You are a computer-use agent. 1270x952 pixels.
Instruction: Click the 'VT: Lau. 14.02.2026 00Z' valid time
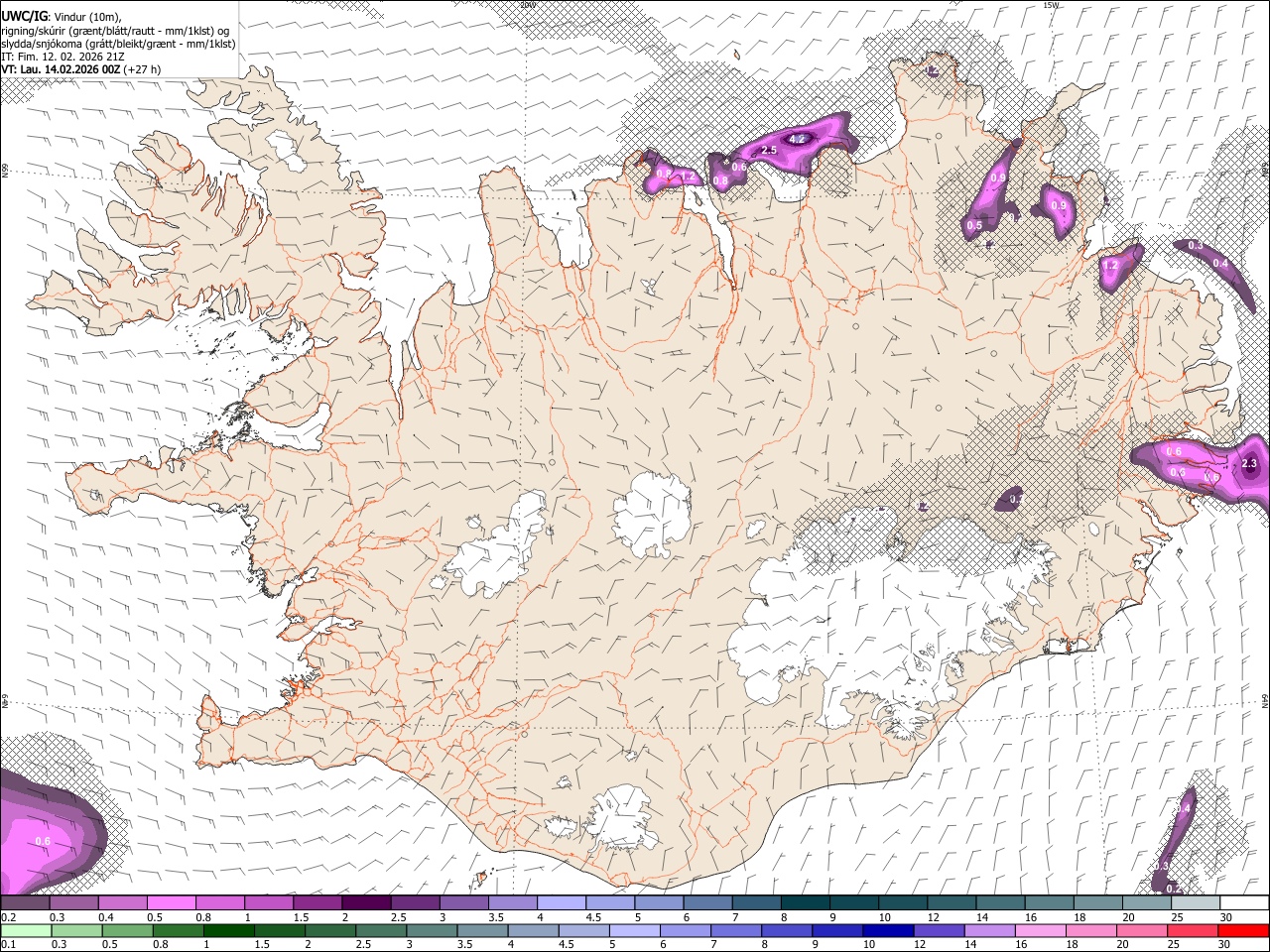pos(61,69)
